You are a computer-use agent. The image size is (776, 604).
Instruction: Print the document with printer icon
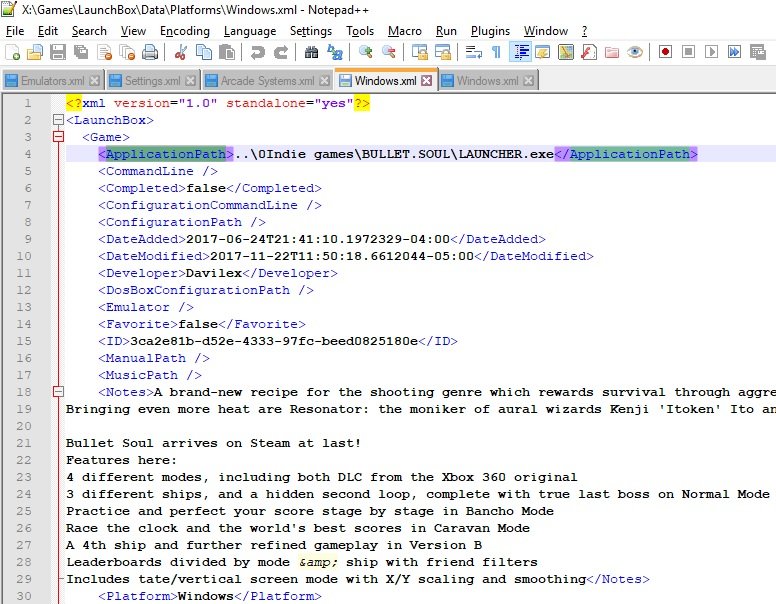click(150, 52)
